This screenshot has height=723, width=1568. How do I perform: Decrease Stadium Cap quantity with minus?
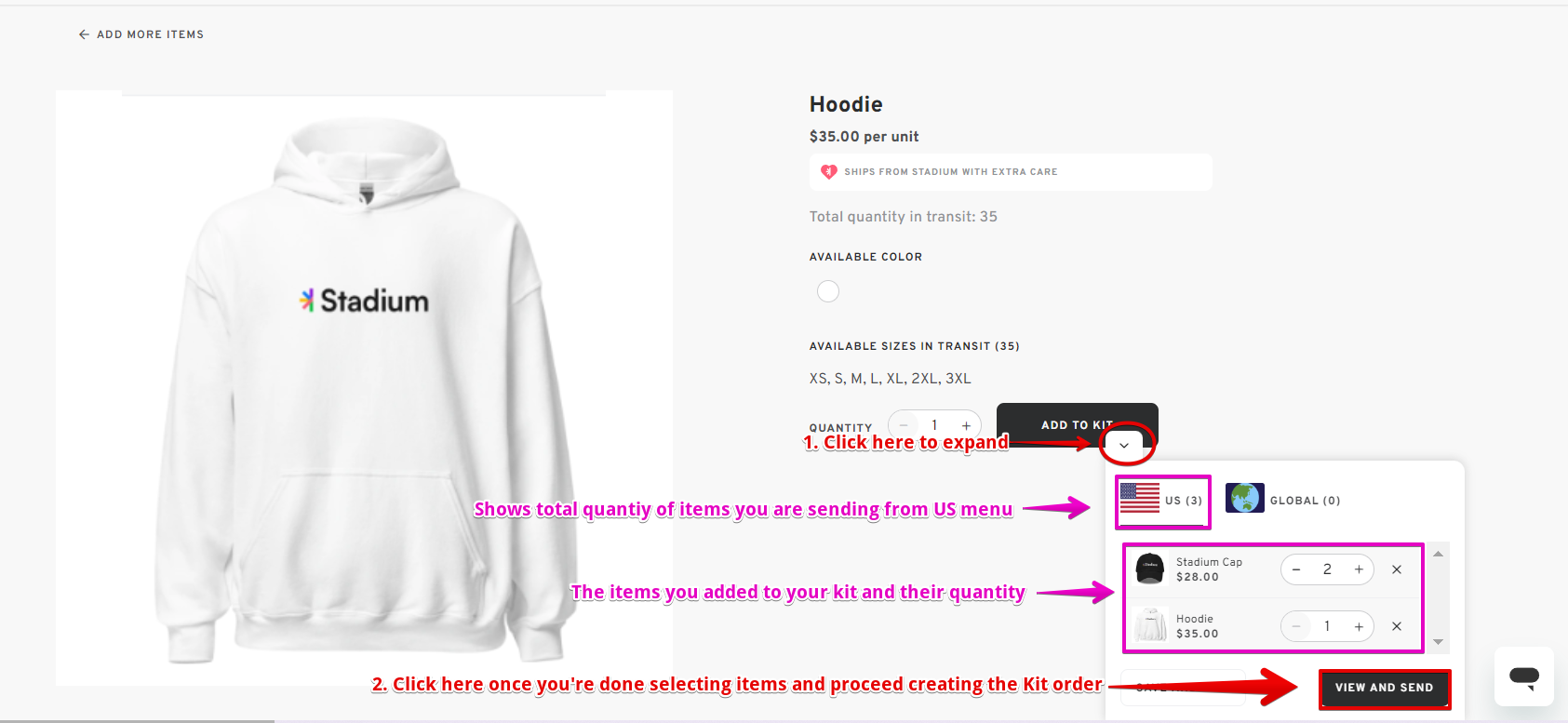1296,569
